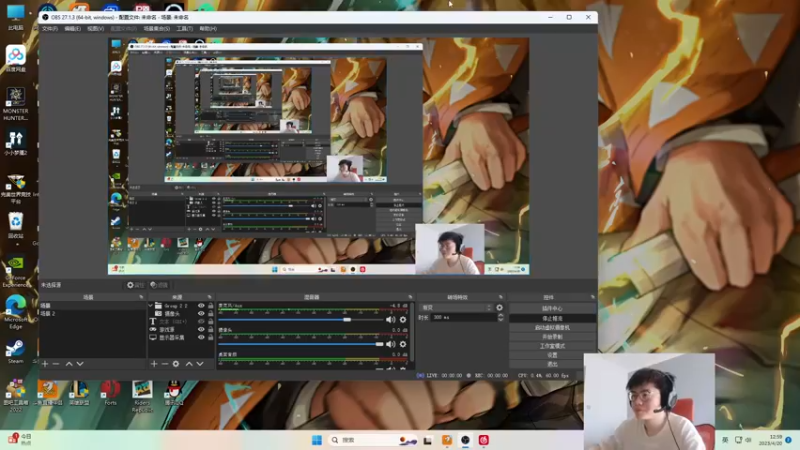Click the first button in Controls panel
The image size is (800, 450).
tap(552, 309)
